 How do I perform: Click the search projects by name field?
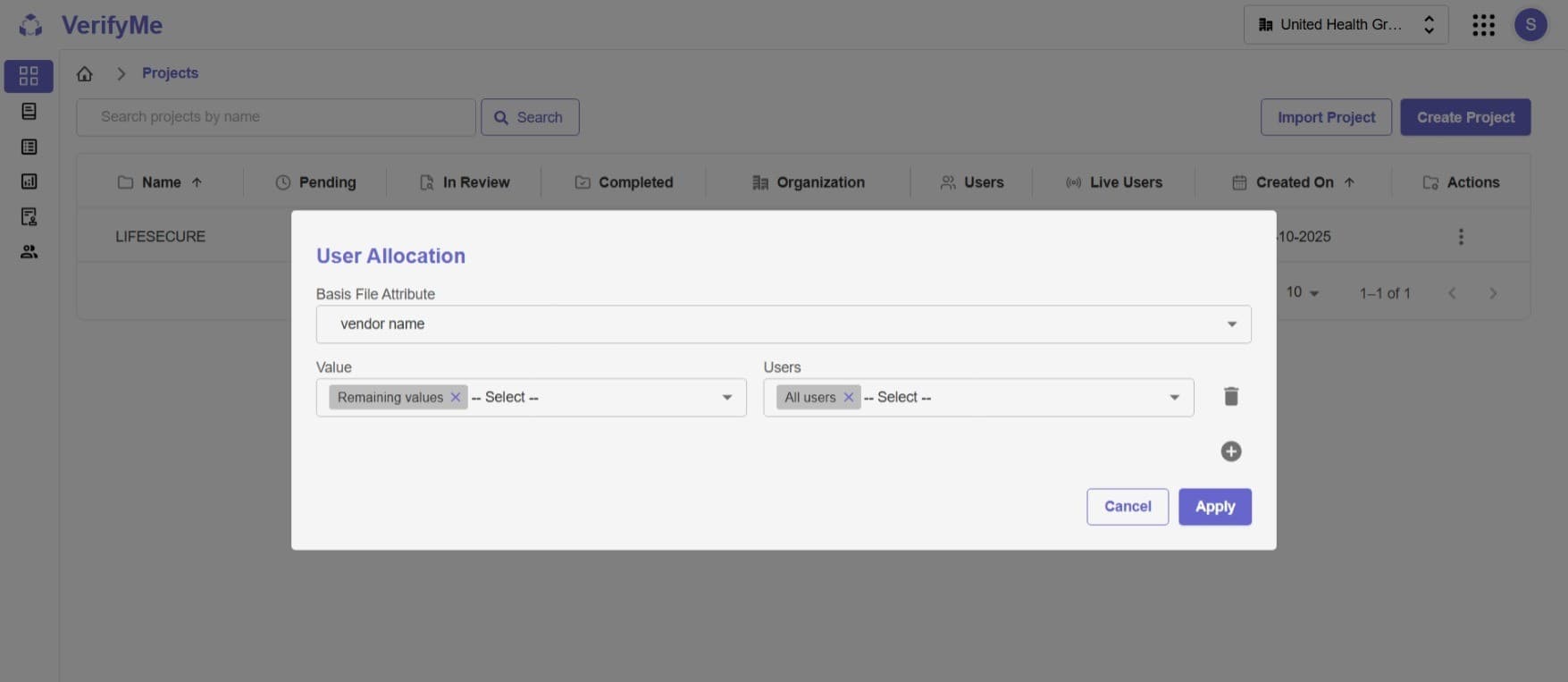pyautogui.click(x=275, y=117)
